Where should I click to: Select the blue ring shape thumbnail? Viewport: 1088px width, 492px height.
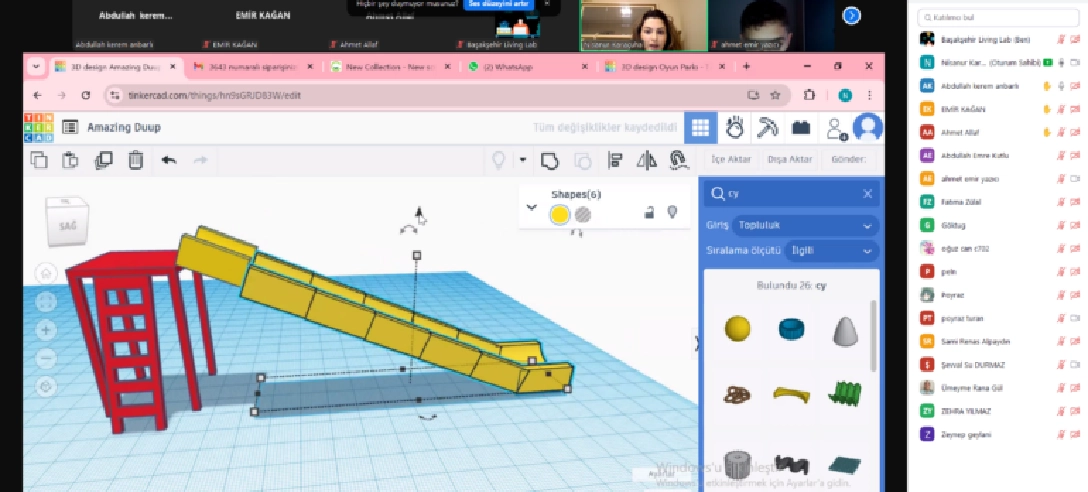coord(791,328)
